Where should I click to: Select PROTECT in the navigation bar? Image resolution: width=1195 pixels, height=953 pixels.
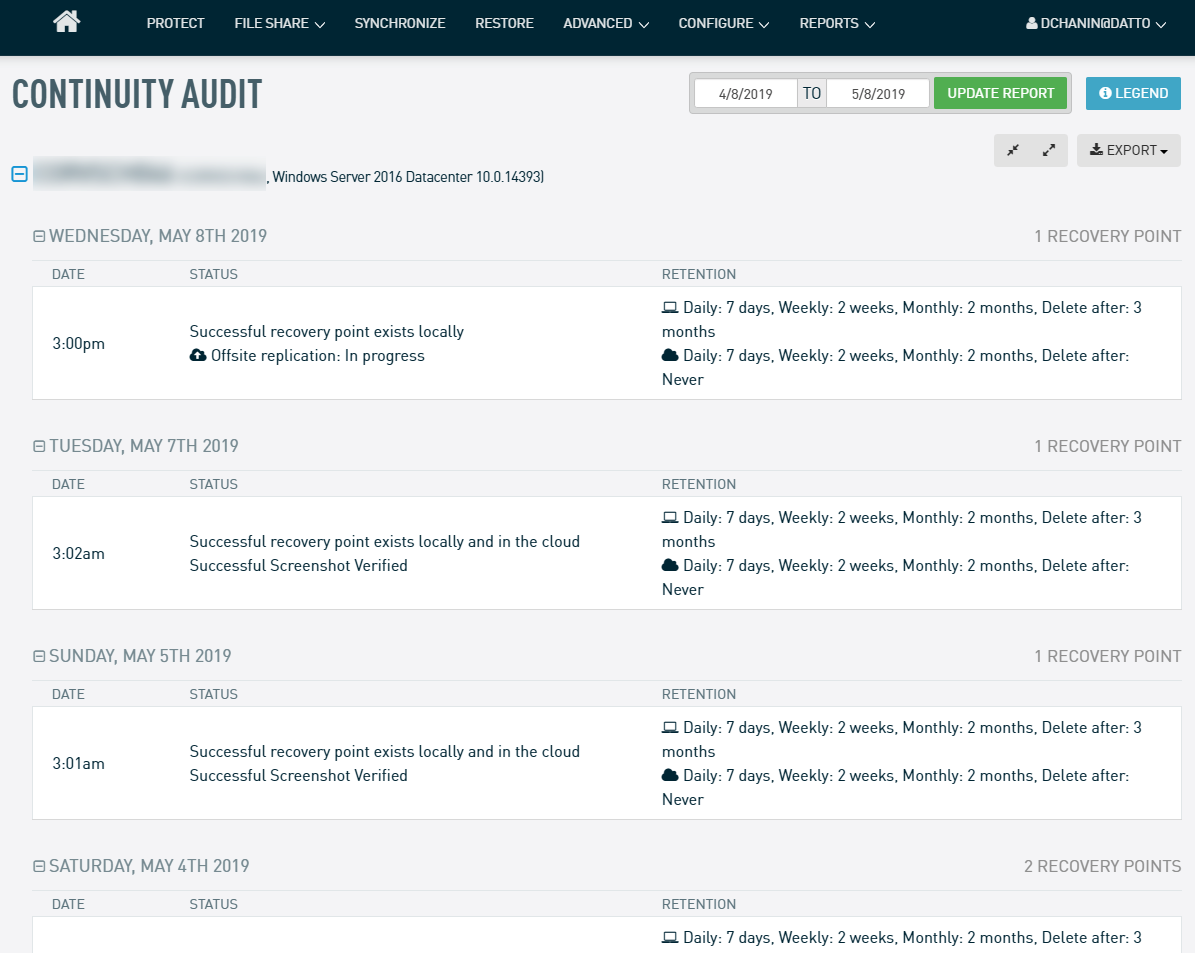click(x=175, y=22)
